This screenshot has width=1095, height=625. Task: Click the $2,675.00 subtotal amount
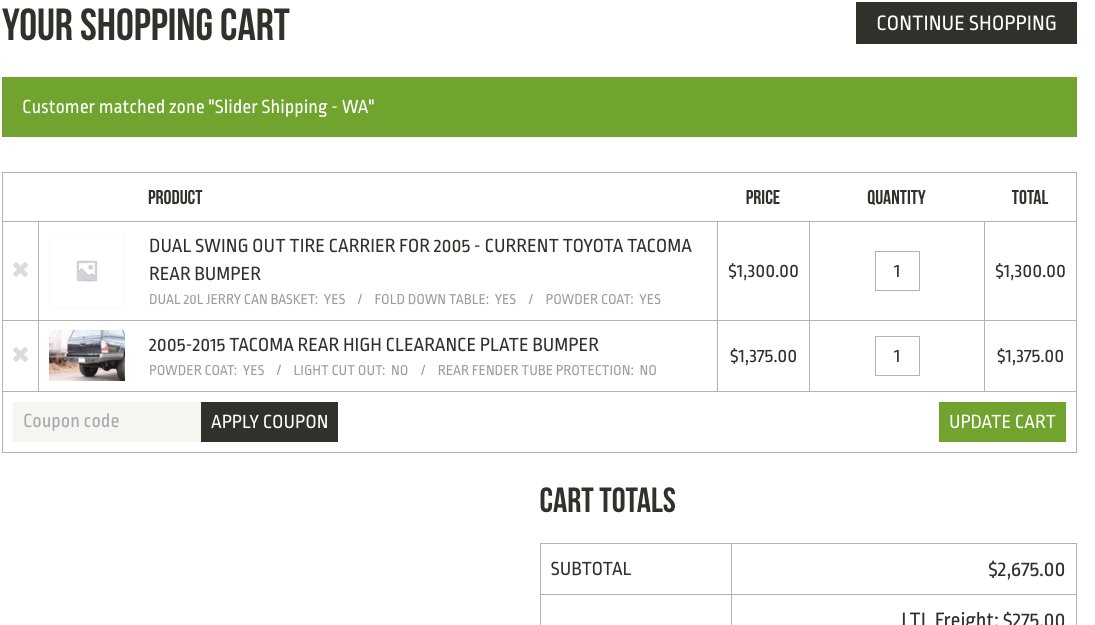click(1026, 569)
